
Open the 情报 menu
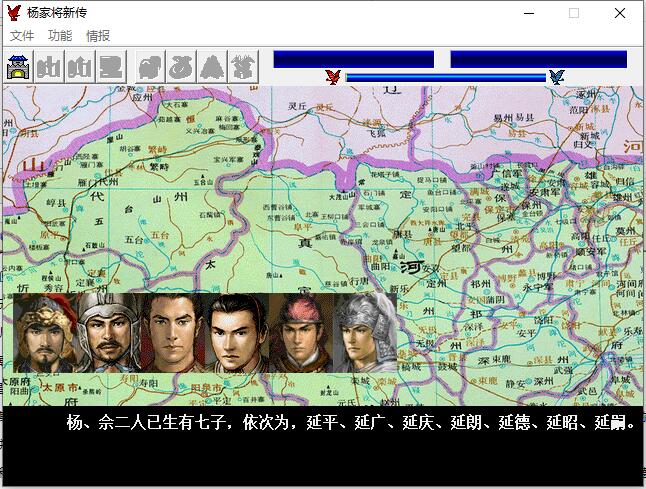click(x=98, y=36)
